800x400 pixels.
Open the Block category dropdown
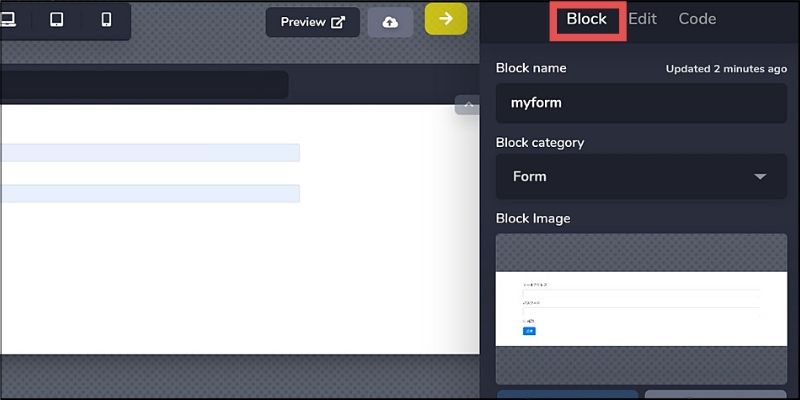(x=641, y=177)
